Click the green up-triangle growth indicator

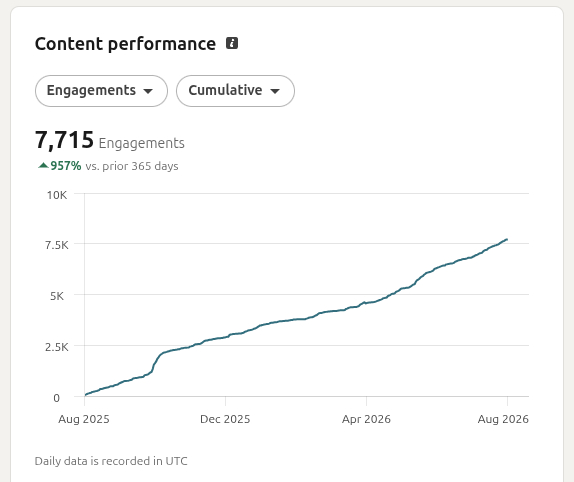(x=43, y=165)
